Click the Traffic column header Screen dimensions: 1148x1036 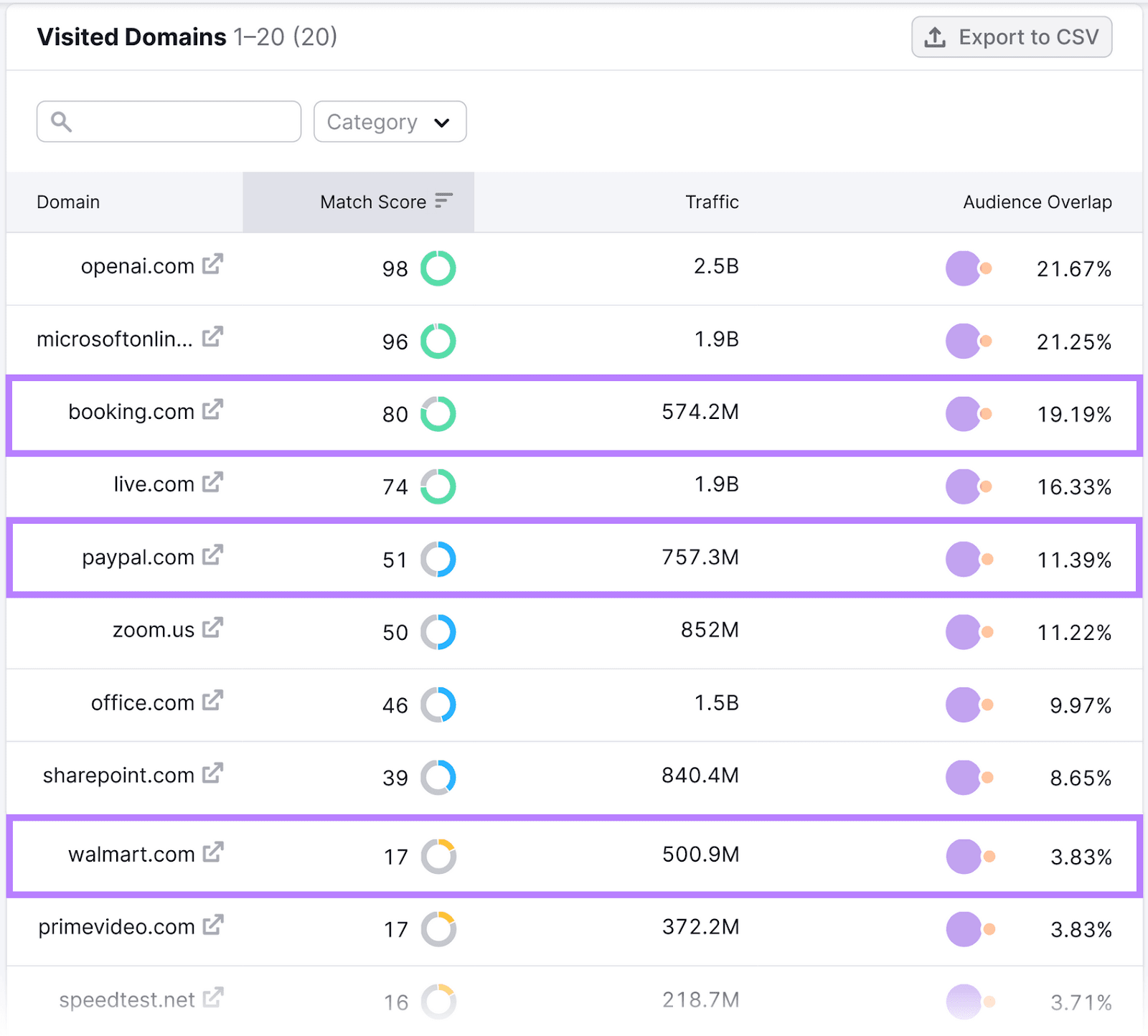pos(711,202)
